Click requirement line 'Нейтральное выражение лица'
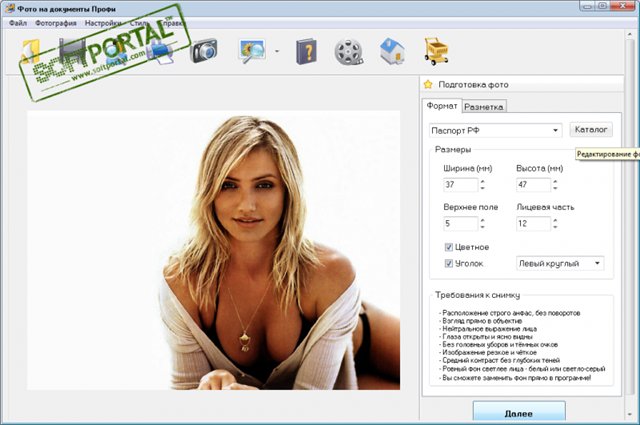This screenshot has width=640, height=425. click(489, 329)
